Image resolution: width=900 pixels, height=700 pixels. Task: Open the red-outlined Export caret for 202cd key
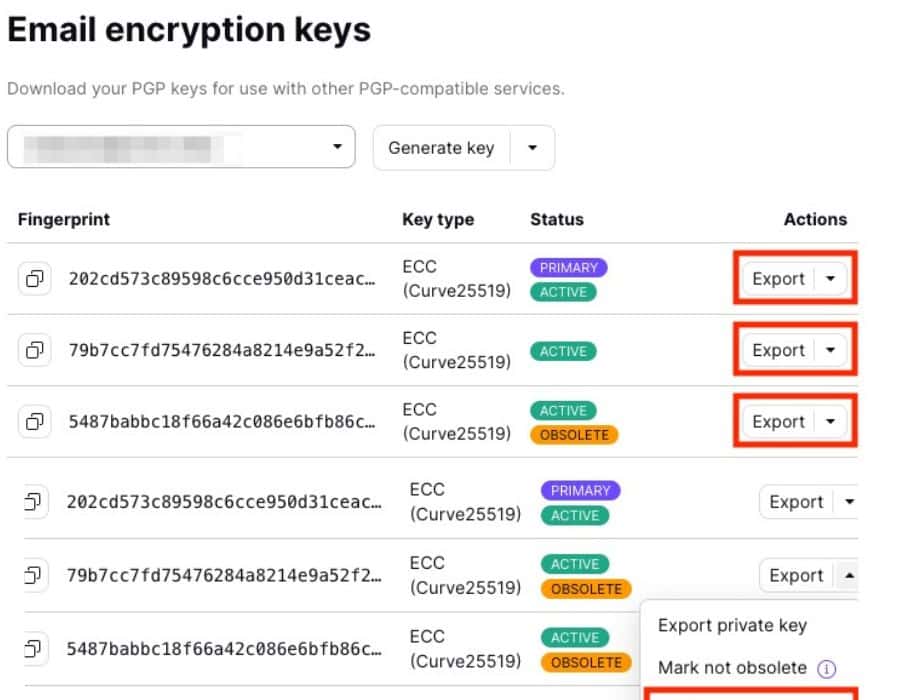click(x=831, y=279)
